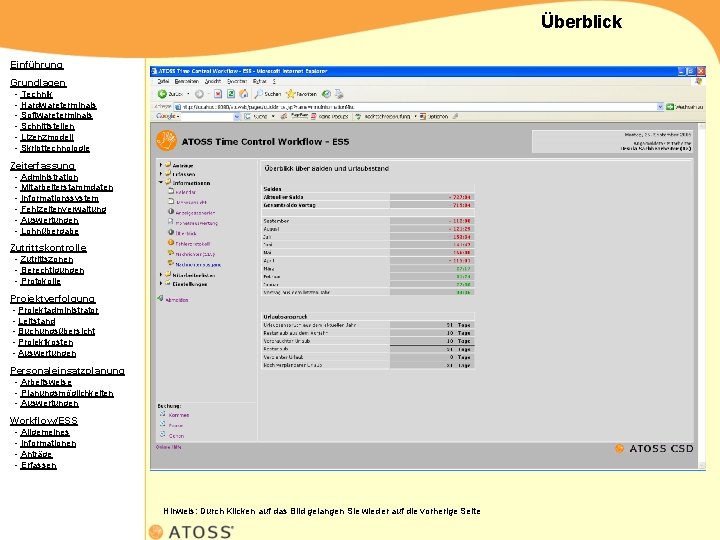The height and width of the screenshot is (540, 720).
Task: Follow the Einführung navigation link
Action: pyautogui.click(x=37, y=65)
